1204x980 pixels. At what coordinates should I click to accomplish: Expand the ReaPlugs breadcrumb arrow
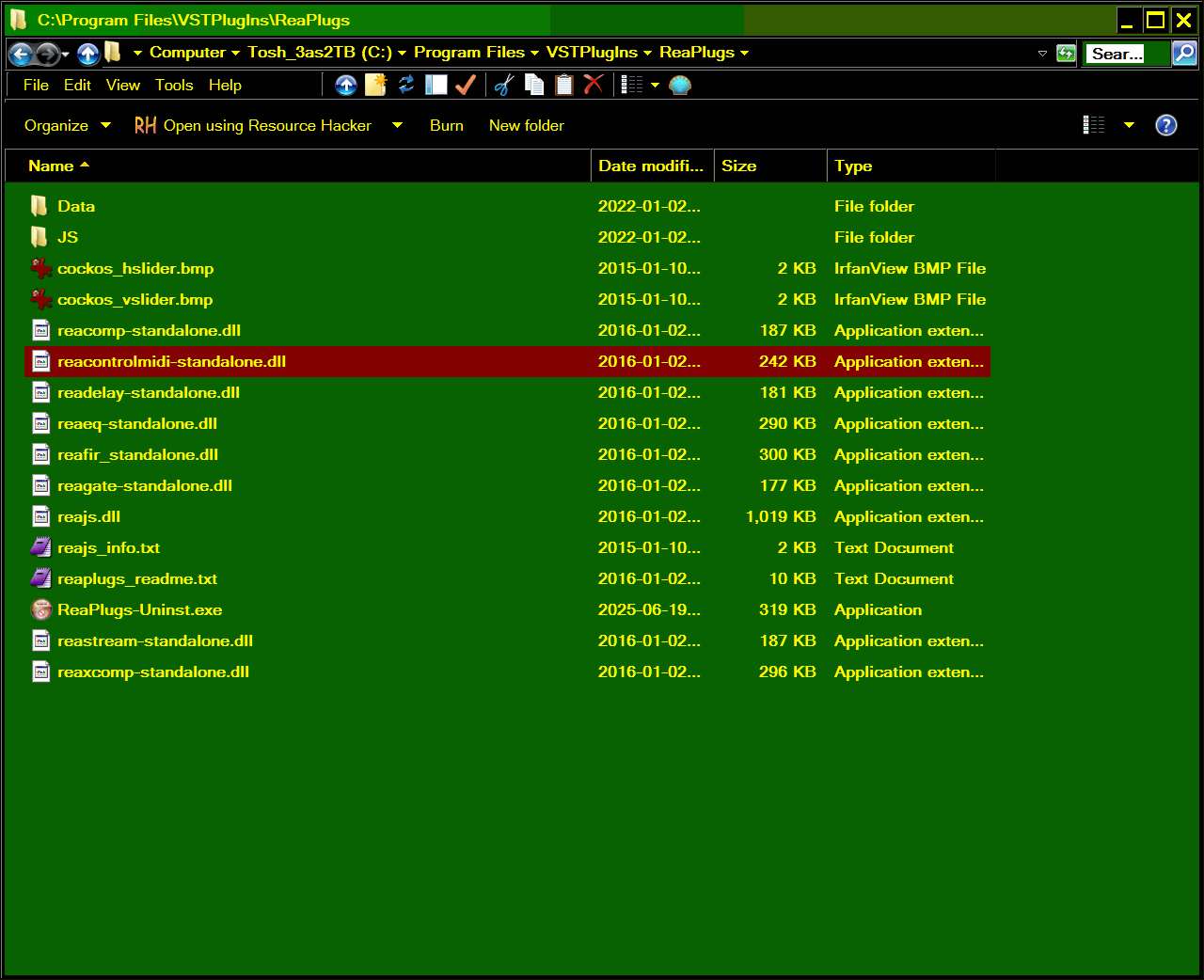[x=744, y=54]
